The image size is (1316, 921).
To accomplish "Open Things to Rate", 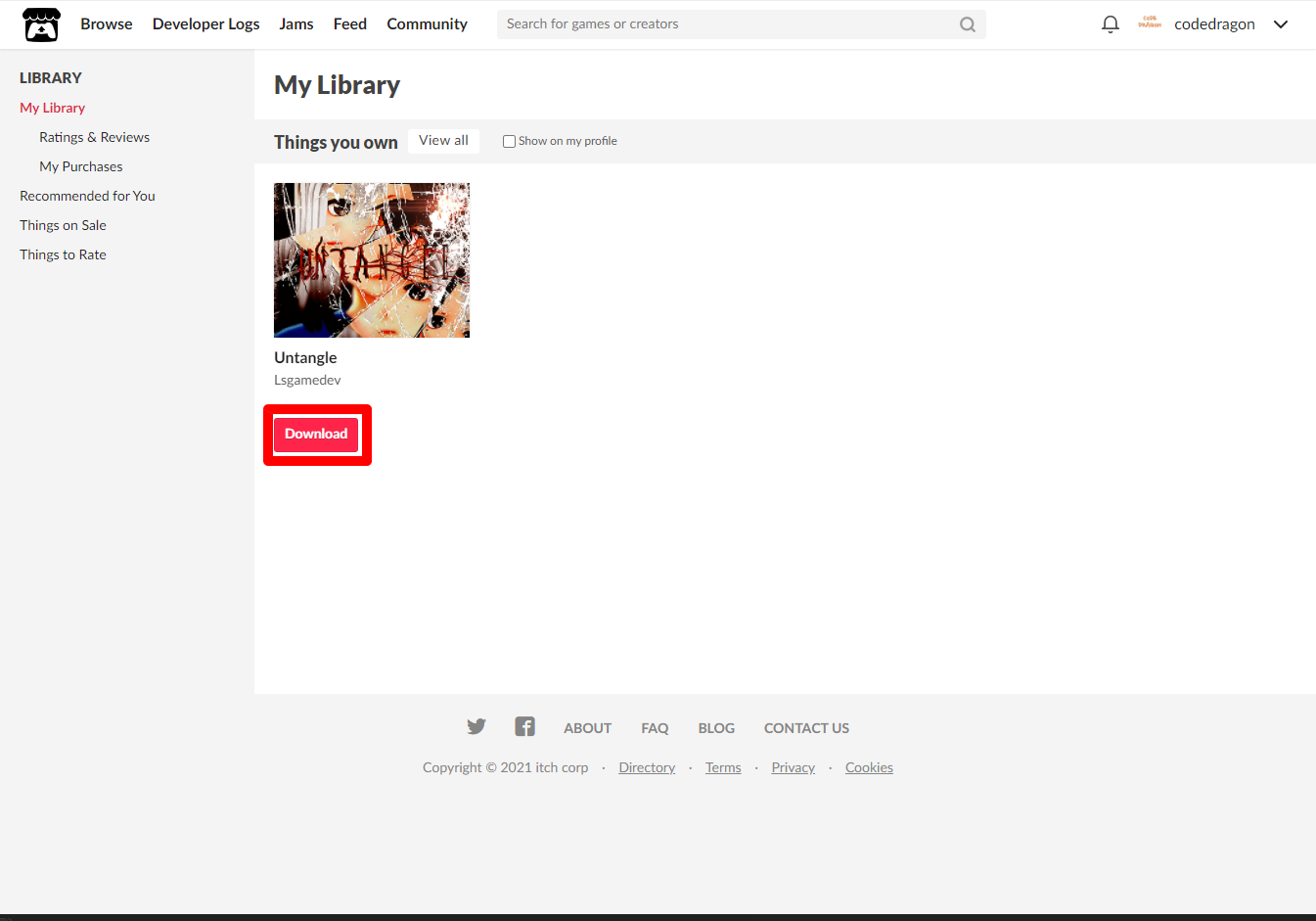I will [x=64, y=254].
